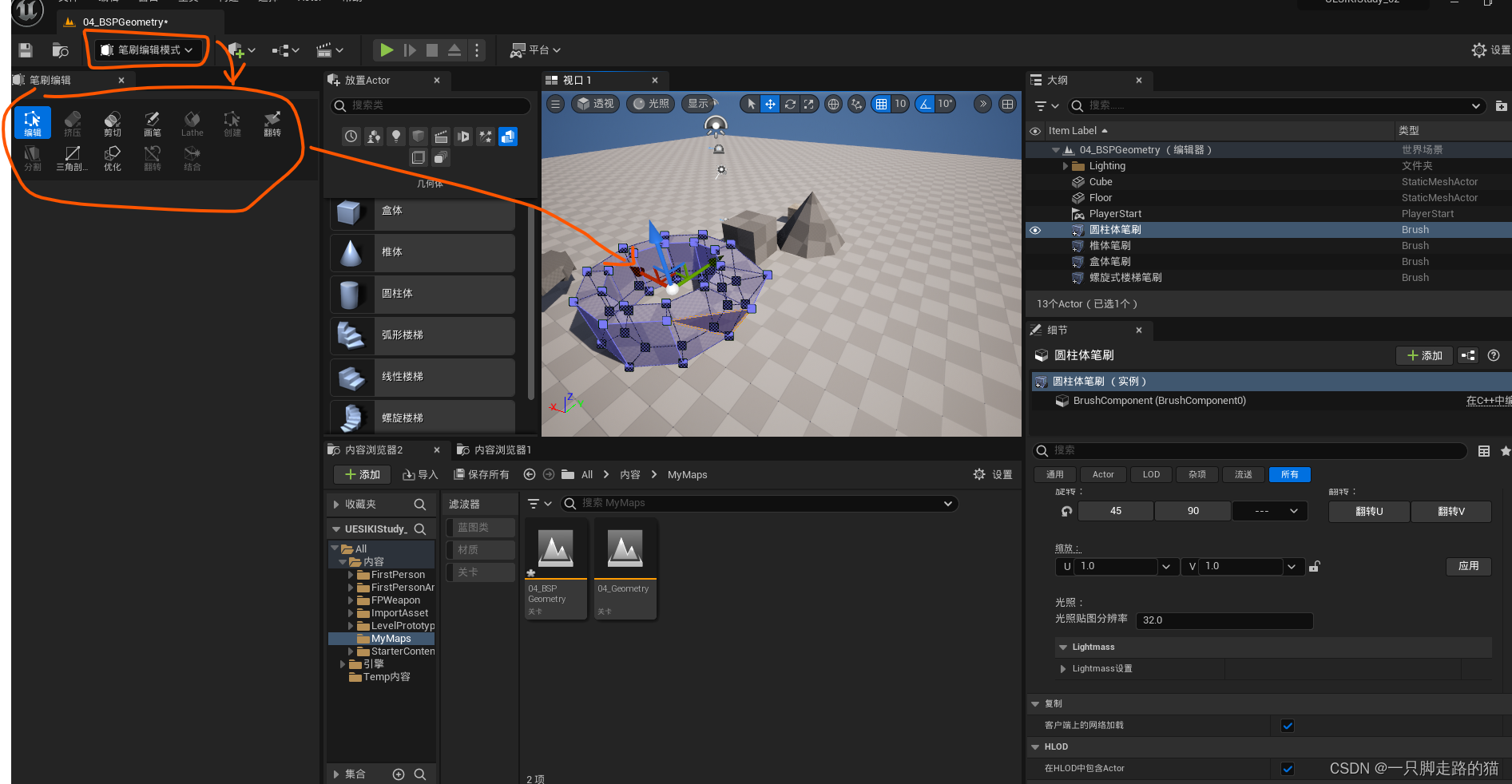Click the 结合 weld tool in brush editing
Image resolution: width=1512 pixels, height=784 pixels.
(x=192, y=157)
